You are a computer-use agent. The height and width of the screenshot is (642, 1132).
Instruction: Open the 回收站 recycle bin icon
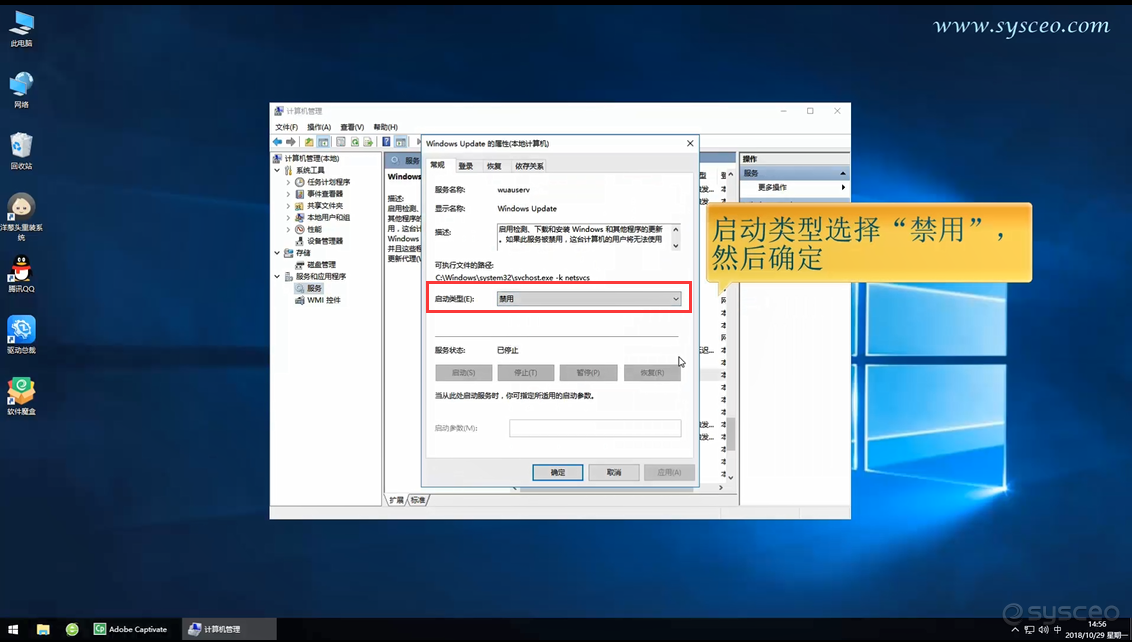click(22, 151)
